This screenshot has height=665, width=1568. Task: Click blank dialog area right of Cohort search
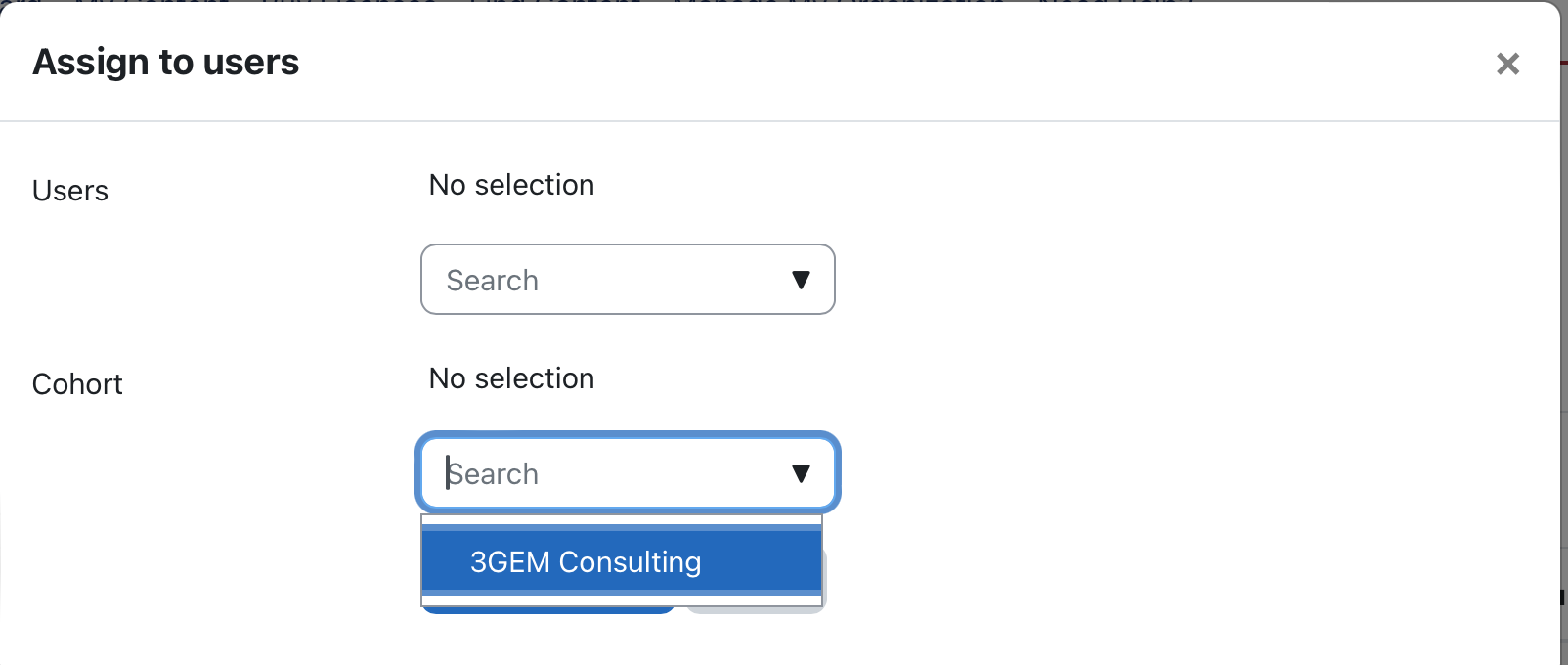coord(1173,474)
